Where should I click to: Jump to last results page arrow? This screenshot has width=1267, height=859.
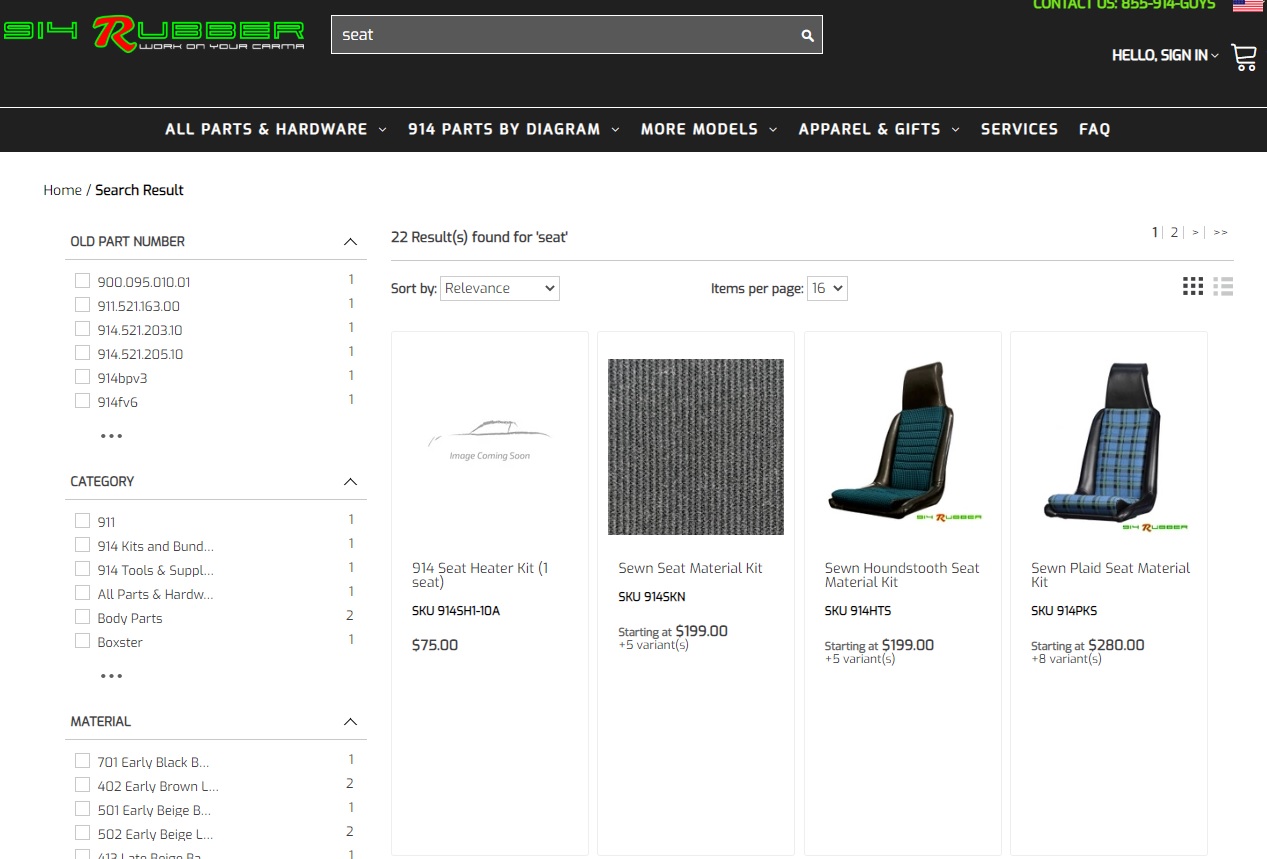pos(1220,232)
